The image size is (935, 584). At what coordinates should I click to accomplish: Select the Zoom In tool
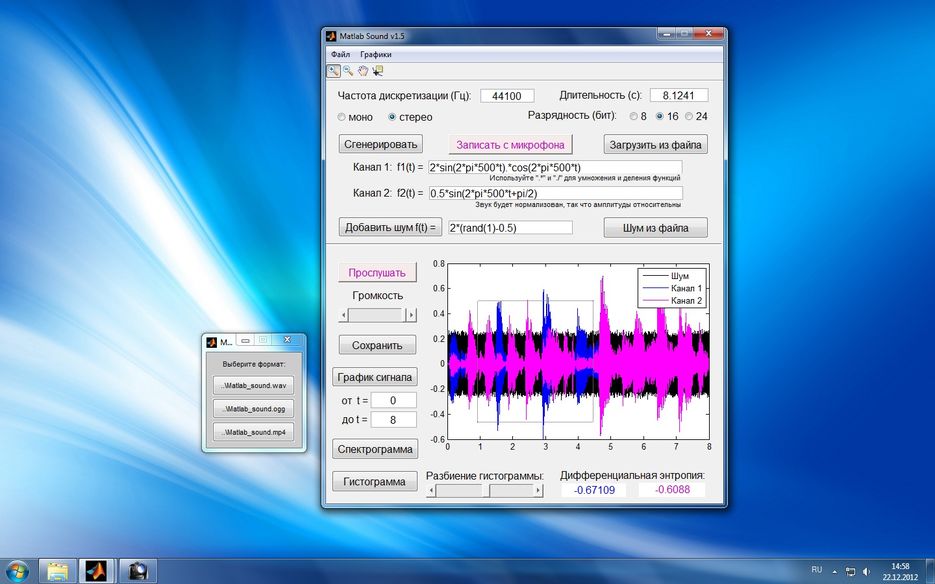click(334, 71)
